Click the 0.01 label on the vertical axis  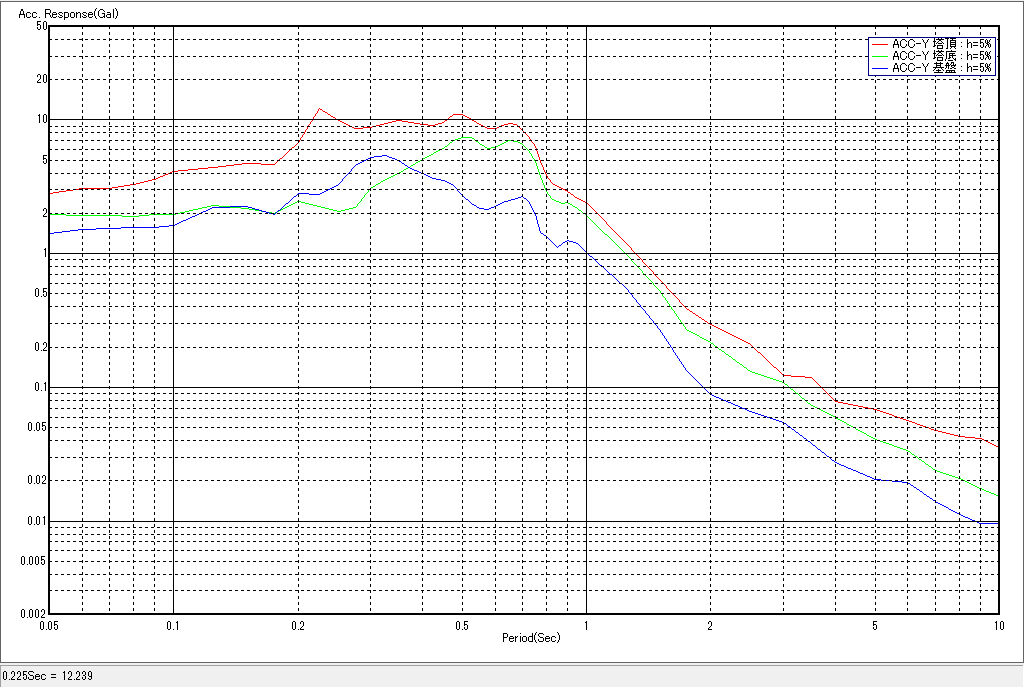tap(37, 522)
